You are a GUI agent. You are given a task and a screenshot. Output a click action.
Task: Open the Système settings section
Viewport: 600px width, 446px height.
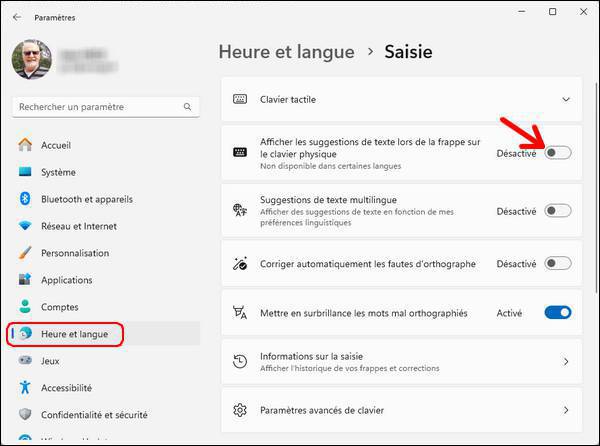pyautogui.click(x=106, y=172)
